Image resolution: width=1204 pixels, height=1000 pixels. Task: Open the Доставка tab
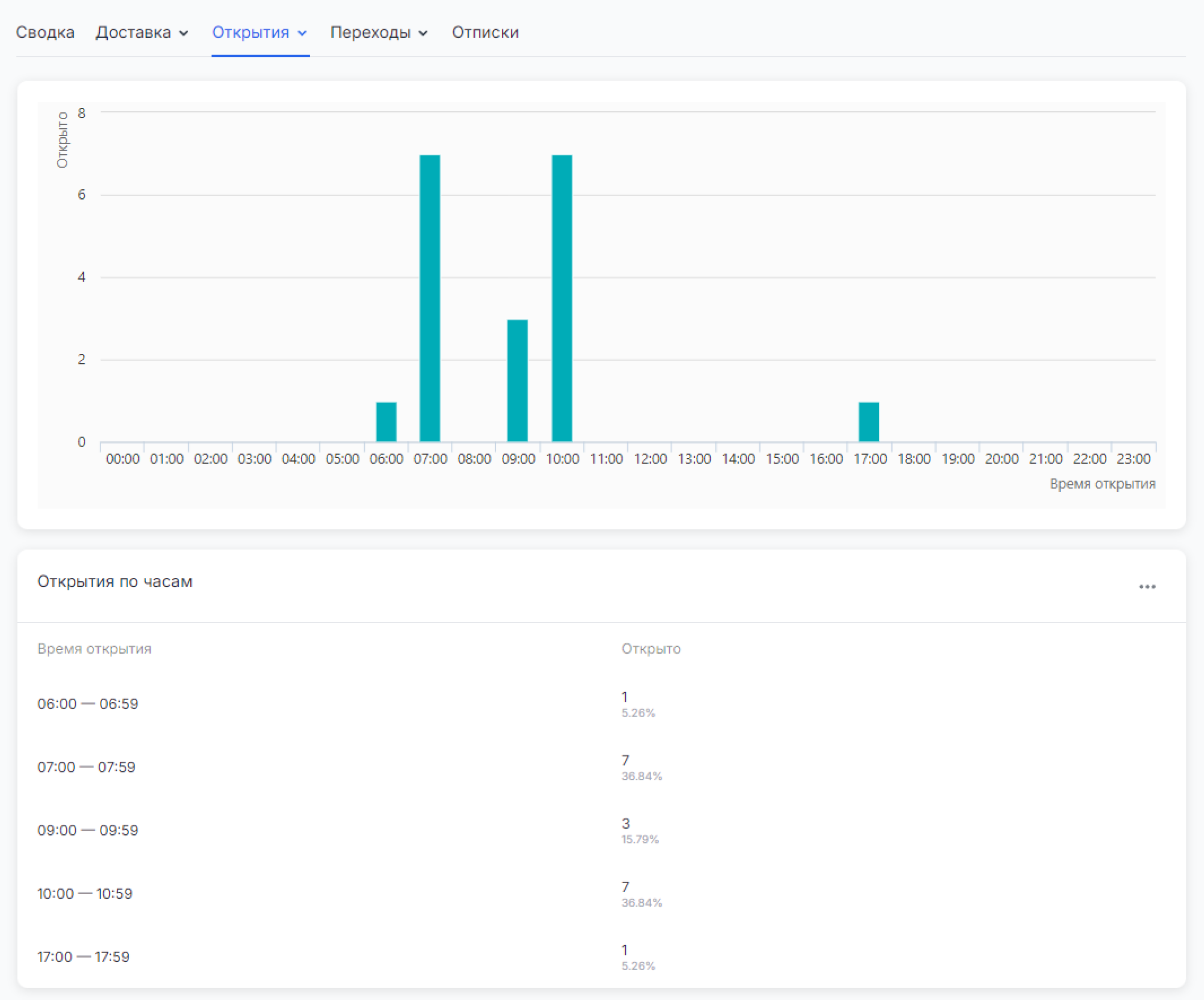coord(133,32)
